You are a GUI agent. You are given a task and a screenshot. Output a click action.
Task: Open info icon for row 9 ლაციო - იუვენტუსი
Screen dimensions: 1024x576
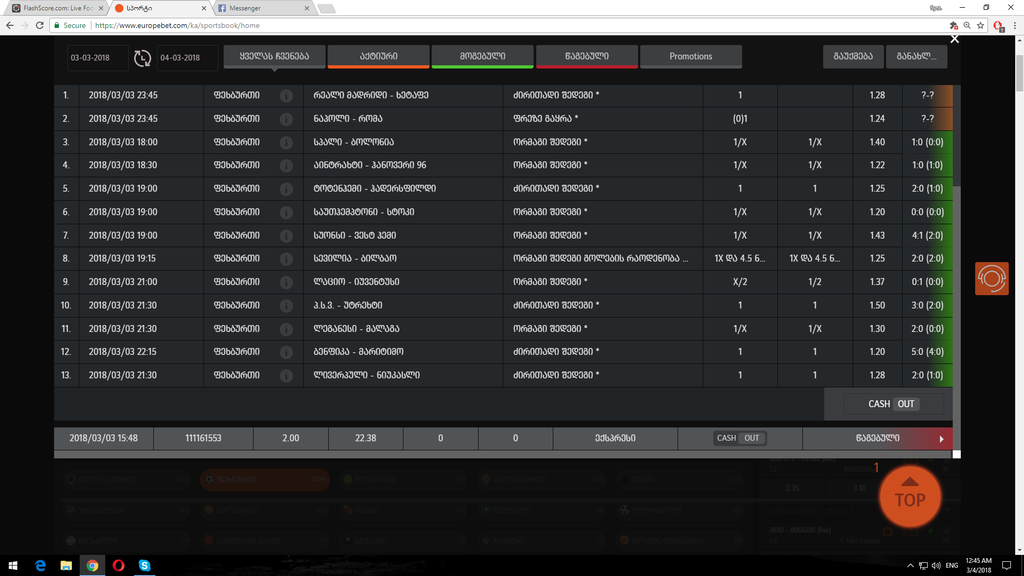(286, 282)
